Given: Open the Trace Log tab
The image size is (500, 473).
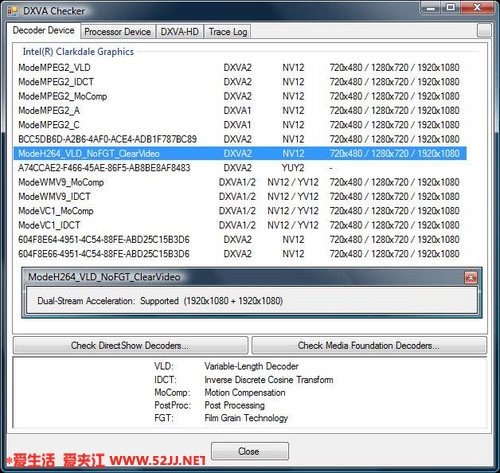Looking at the screenshot, I should pos(228,32).
